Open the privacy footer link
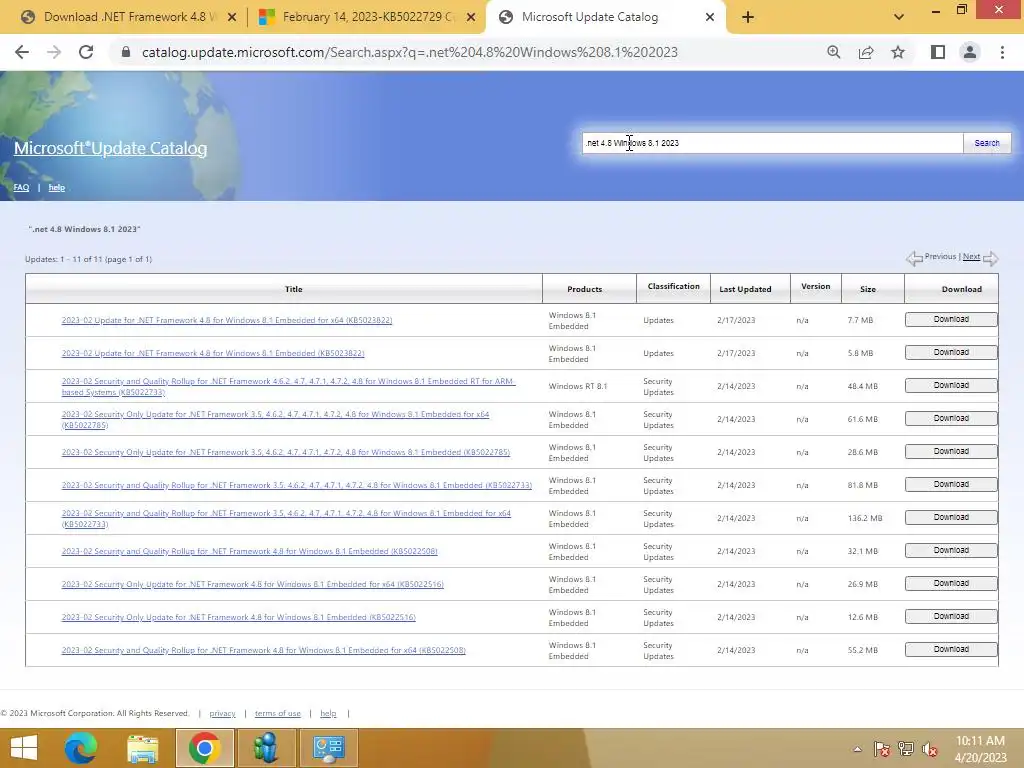The width and height of the screenshot is (1024, 768). [222, 713]
